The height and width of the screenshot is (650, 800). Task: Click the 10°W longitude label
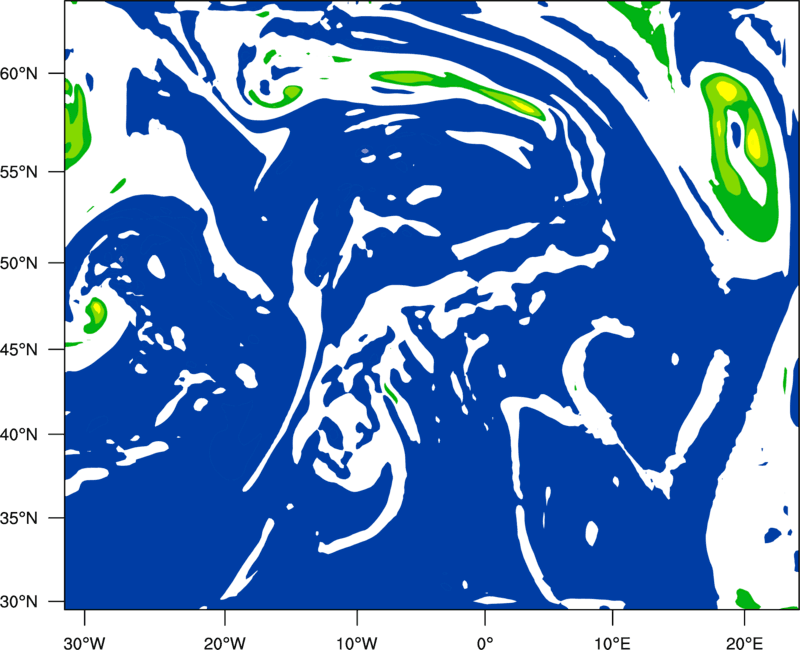tap(356, 643)
